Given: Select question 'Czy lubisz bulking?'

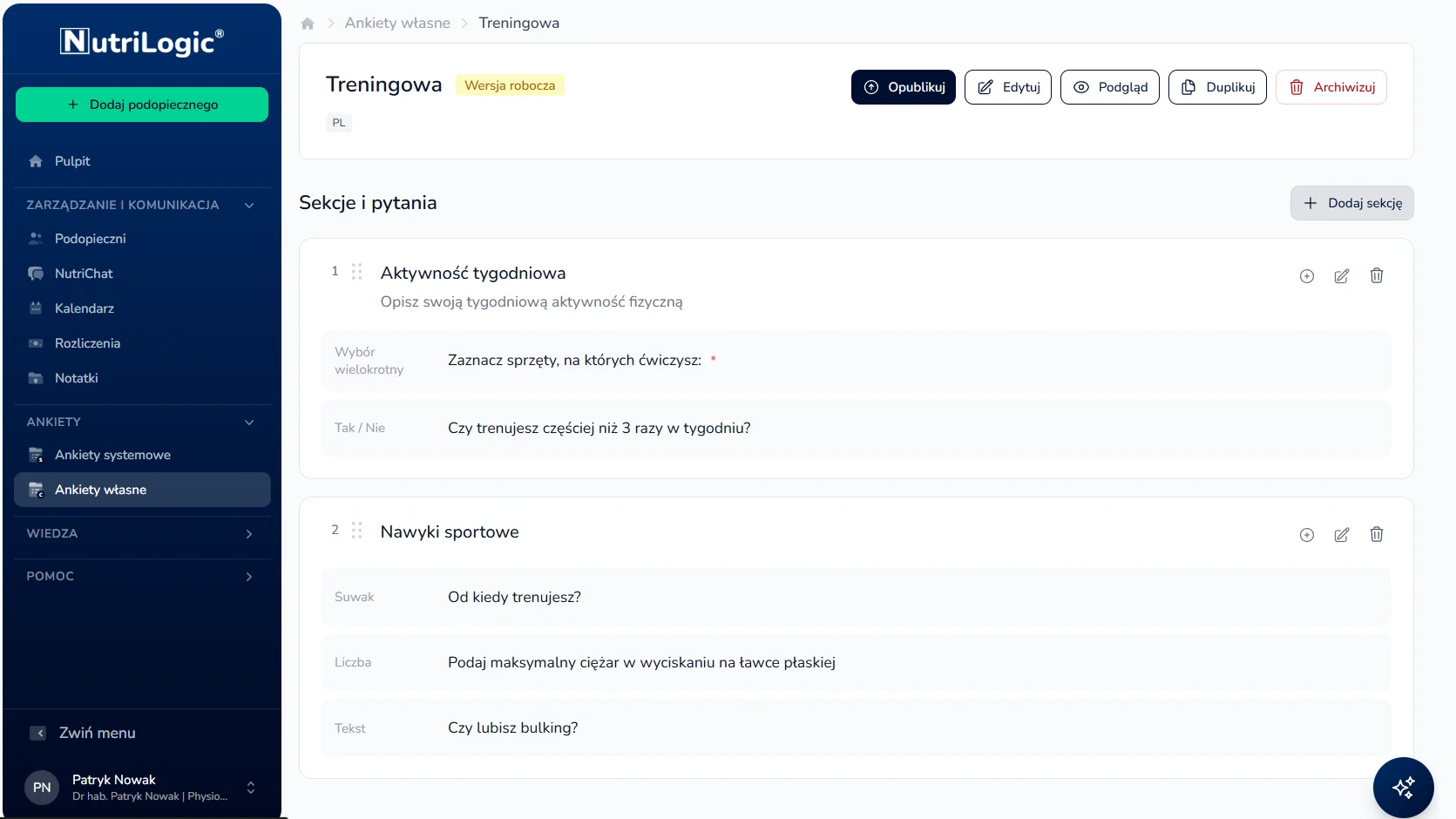Looking at the screenshot, I should 857,728.
